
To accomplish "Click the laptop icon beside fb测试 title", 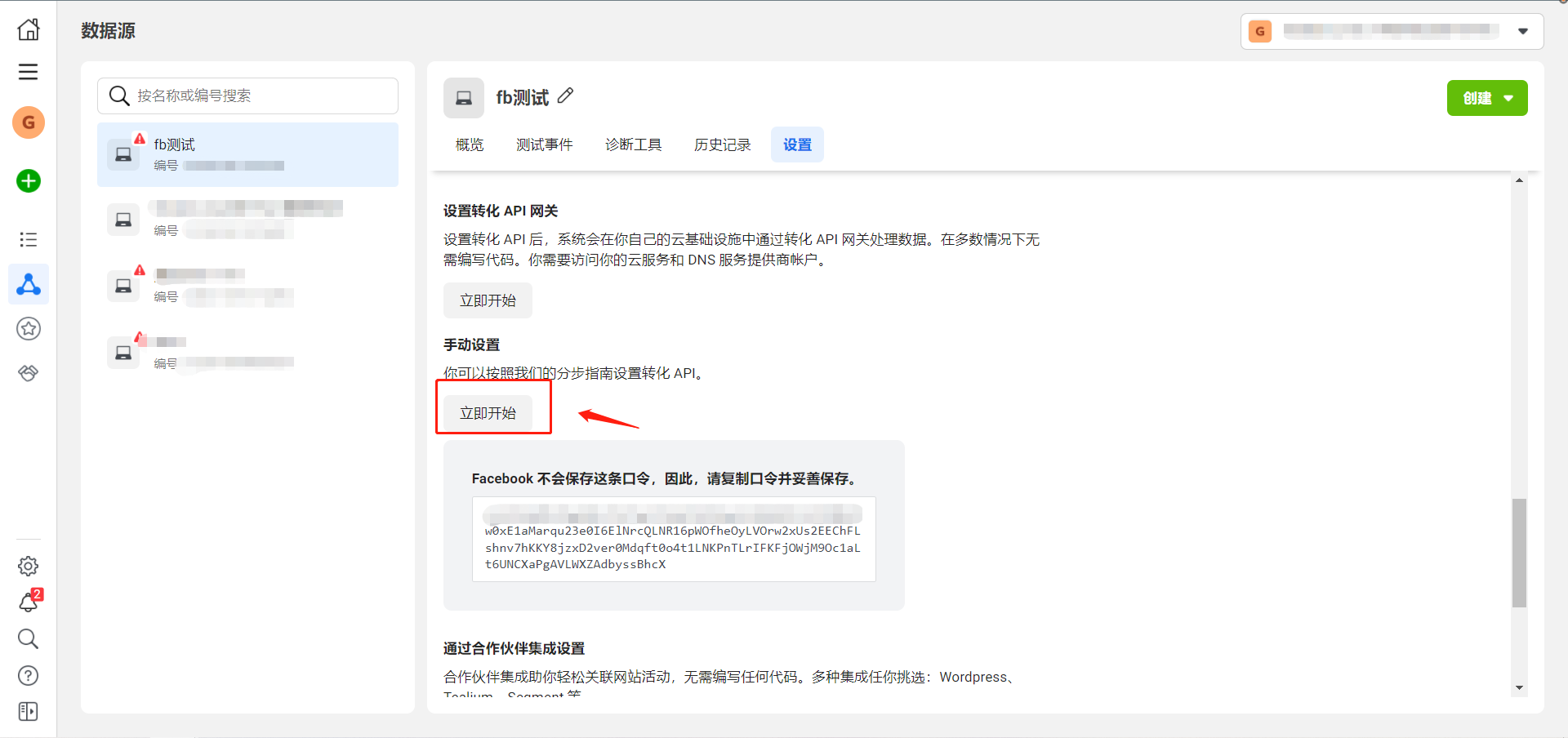I will point(464,98).
